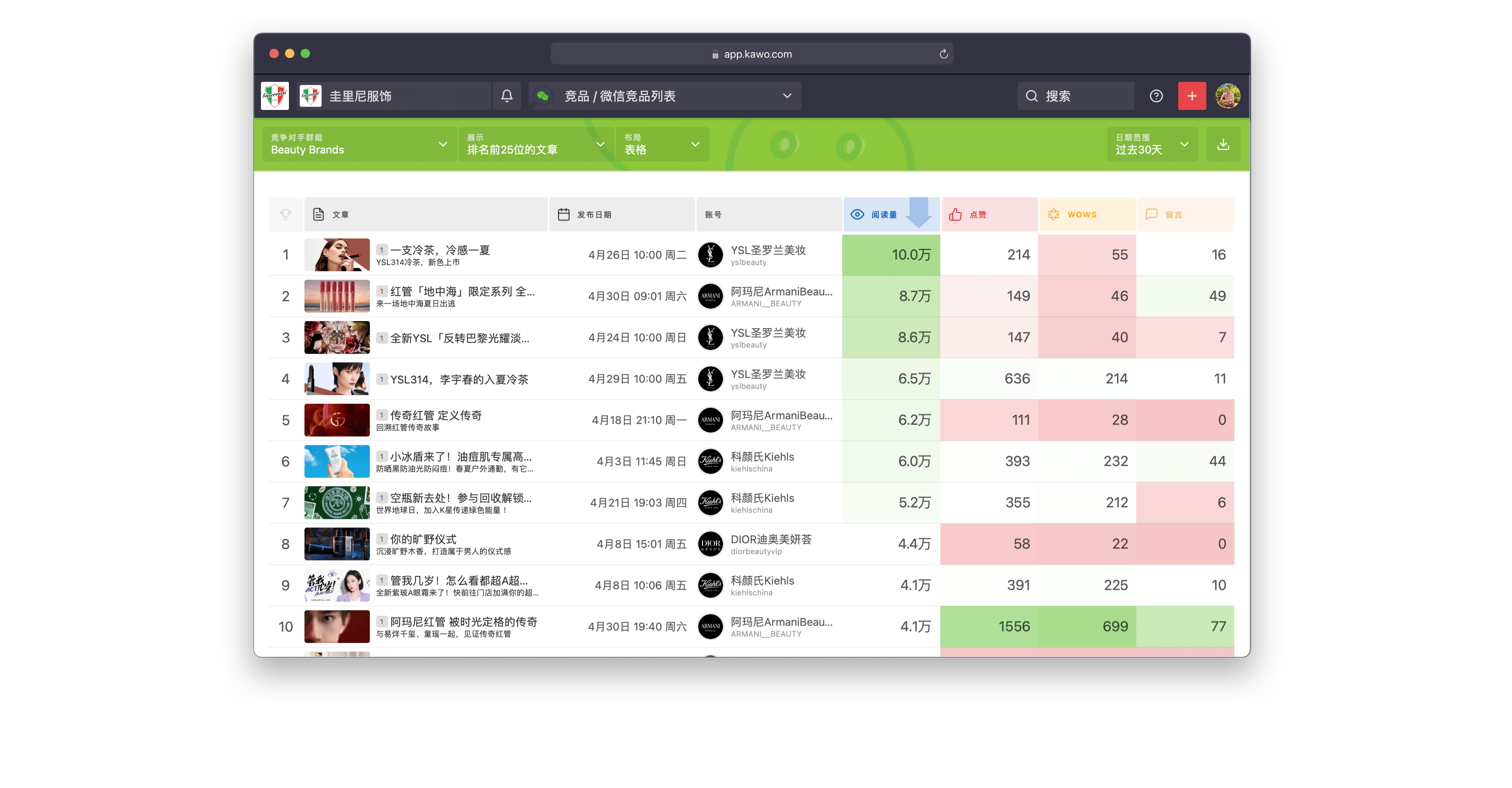Open article 全新YSL「反转巴黎光耀淡...
The width and height of the screenshot is (1512, 788).
point(460,338)
